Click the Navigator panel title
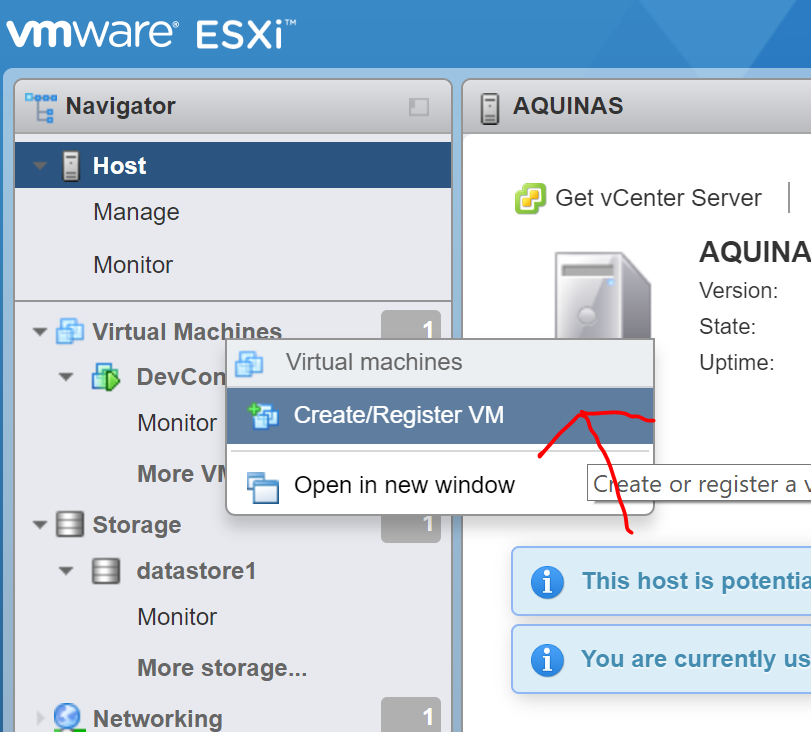Screen dimensions: 811x732 point(121,107)
